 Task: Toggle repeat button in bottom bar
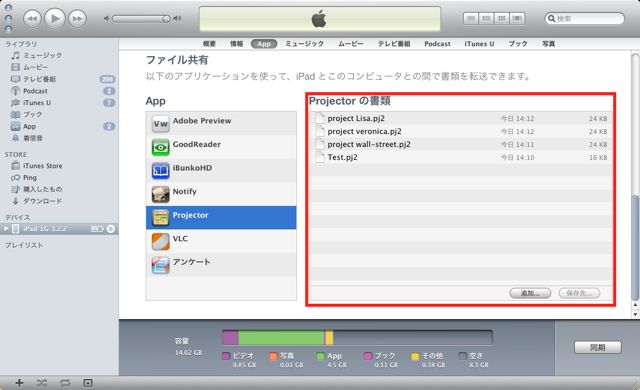tap(65, 383)
